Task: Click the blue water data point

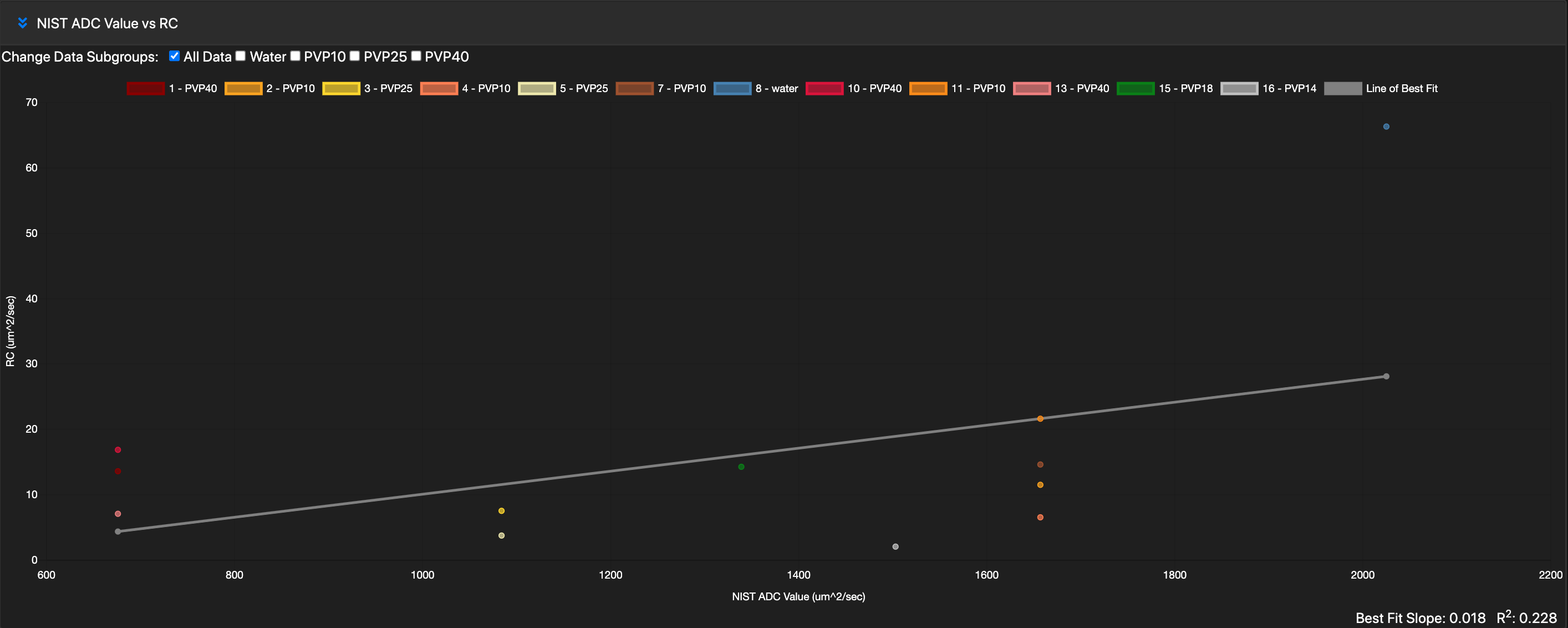Action: [x=1386, y=126]
